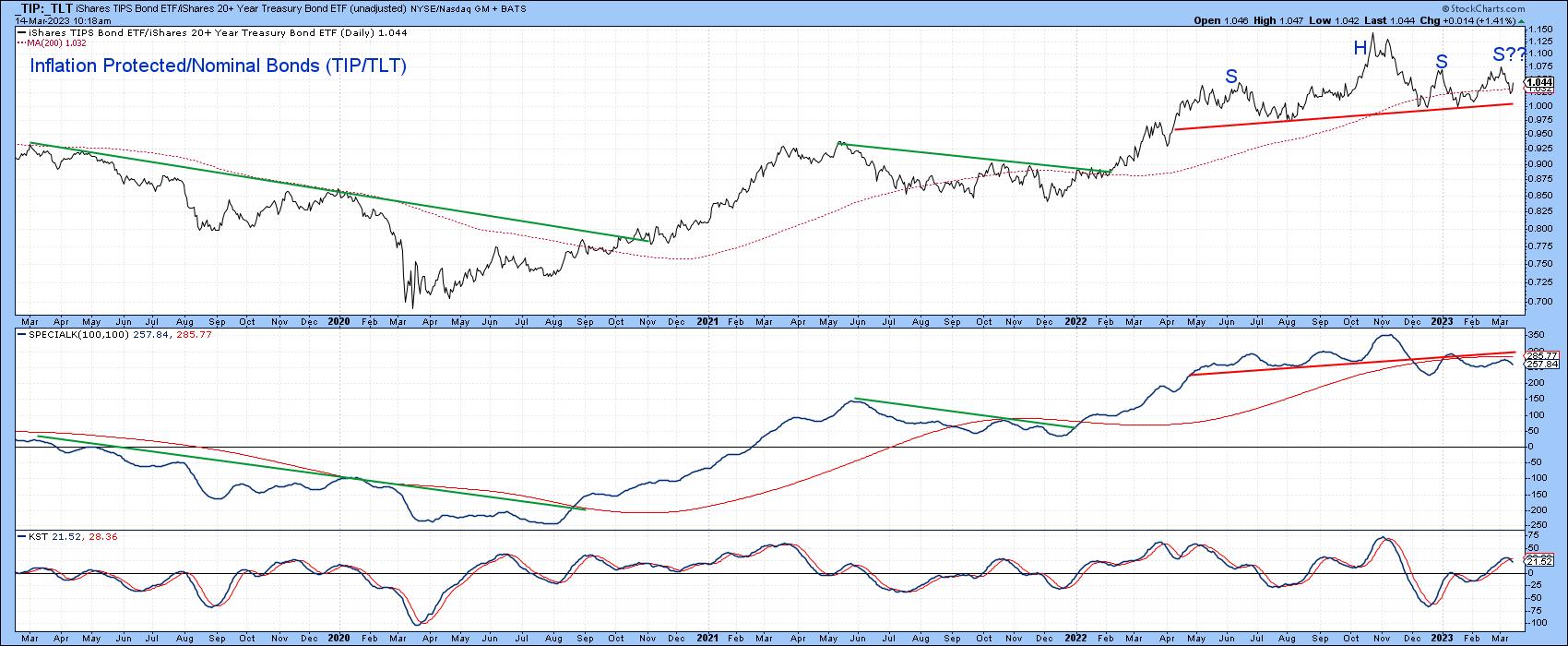Click the 0.800 price axis label
This screenshot has height=646, width=1568.
(1539, 229)
